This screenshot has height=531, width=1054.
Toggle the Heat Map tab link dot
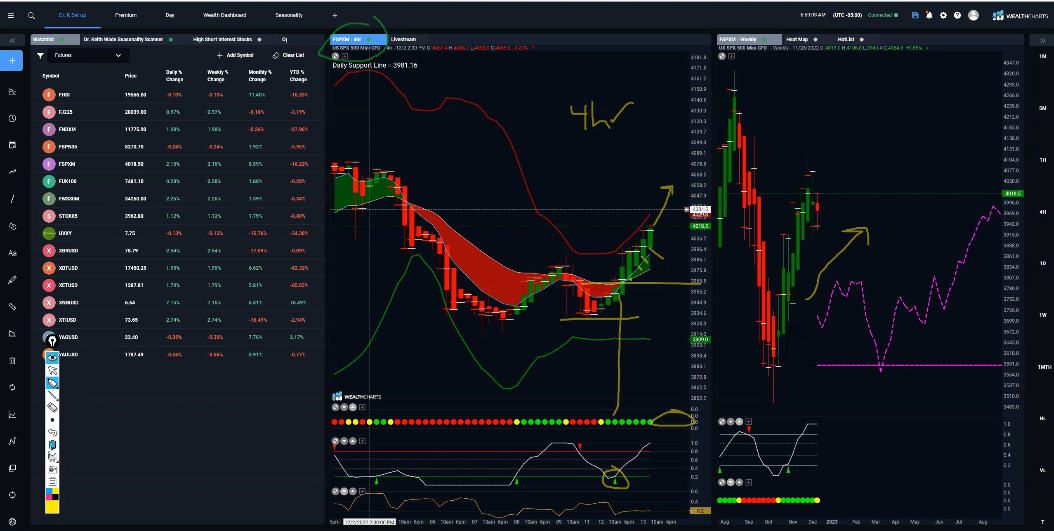click(815, 40)
